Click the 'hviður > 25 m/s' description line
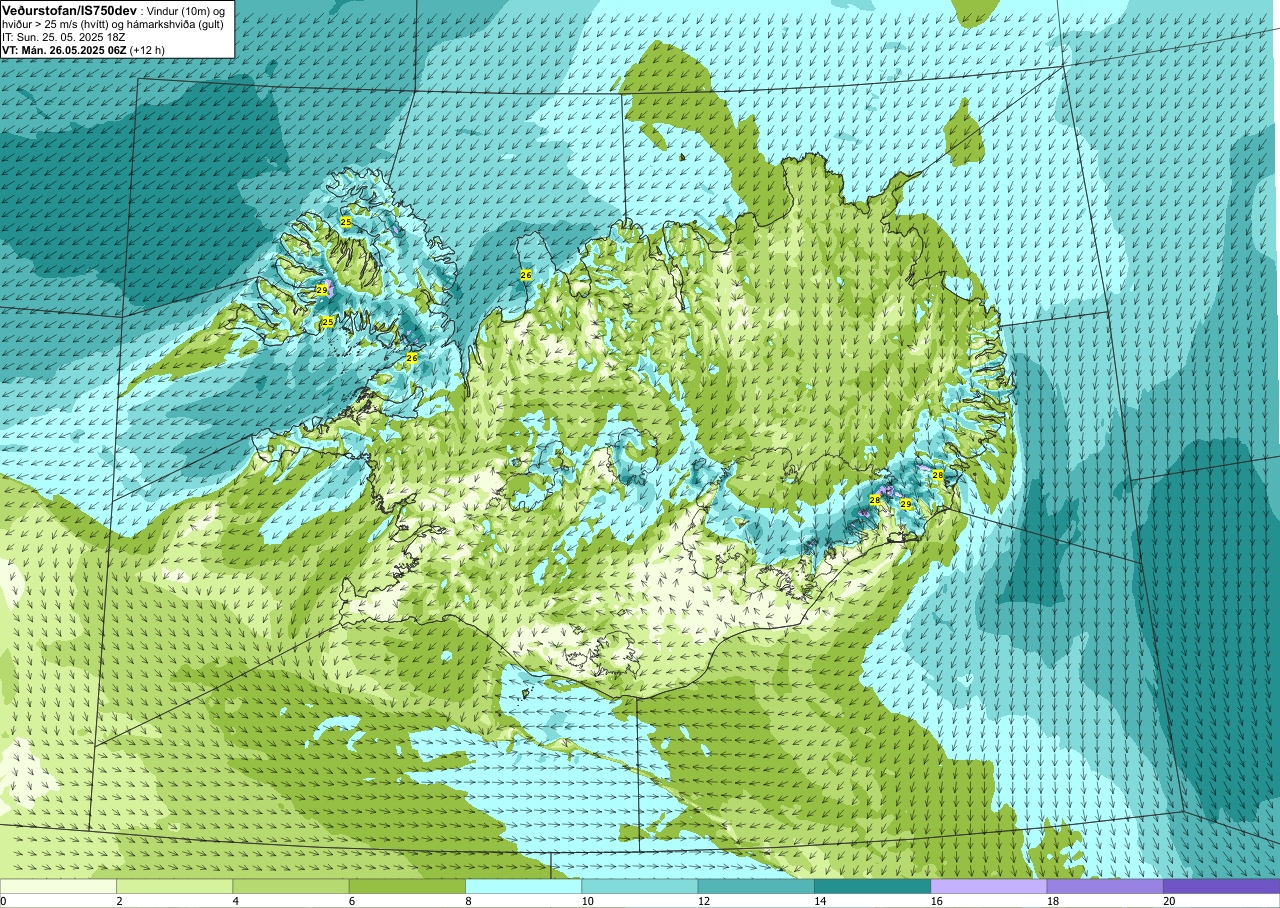This screenshot has width=1280, height=908. tap(113, 23)
